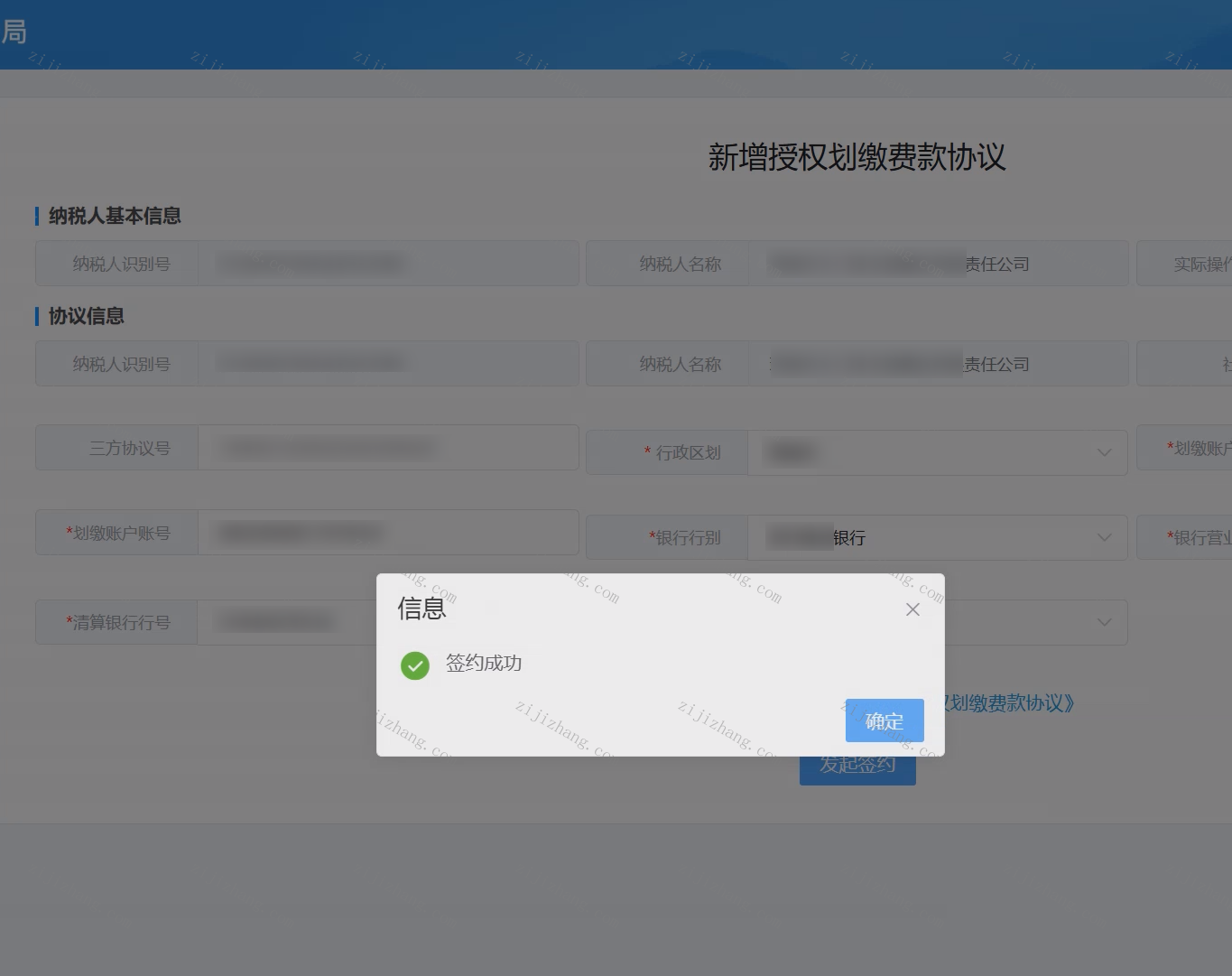Close the 信息 dialog with X icon
This screenshot has width=1232, height=976.
(x=912, y=609)
